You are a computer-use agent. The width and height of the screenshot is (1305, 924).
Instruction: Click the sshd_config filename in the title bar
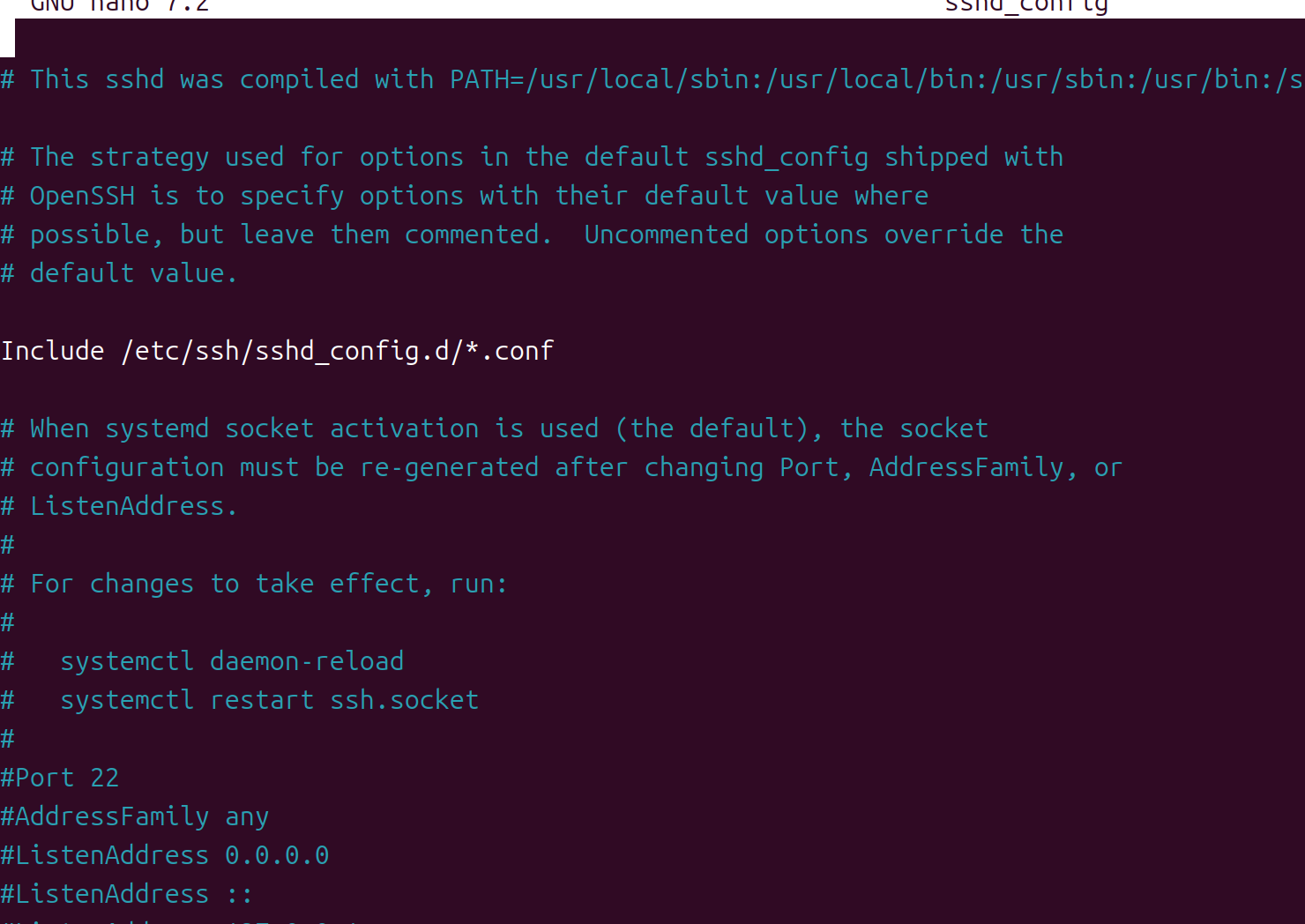pyautogui.click(x=1026, y=6)
